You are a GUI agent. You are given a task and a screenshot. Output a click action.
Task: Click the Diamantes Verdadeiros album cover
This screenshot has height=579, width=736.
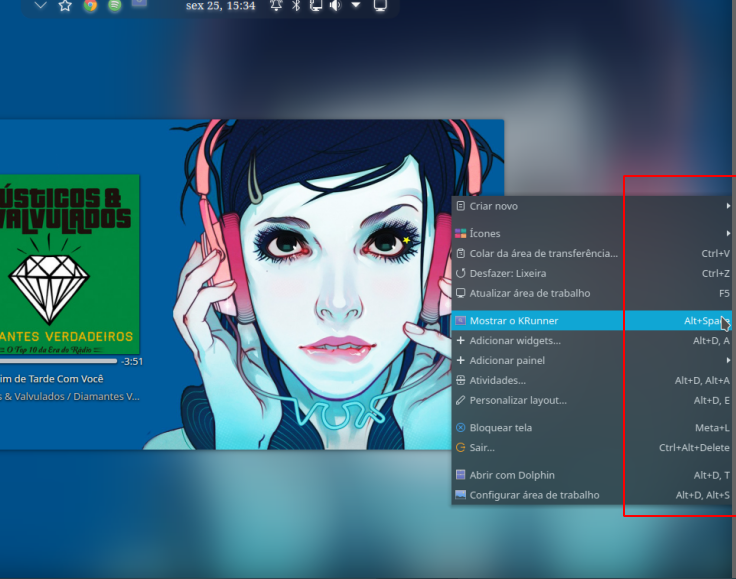pos(69,264)
